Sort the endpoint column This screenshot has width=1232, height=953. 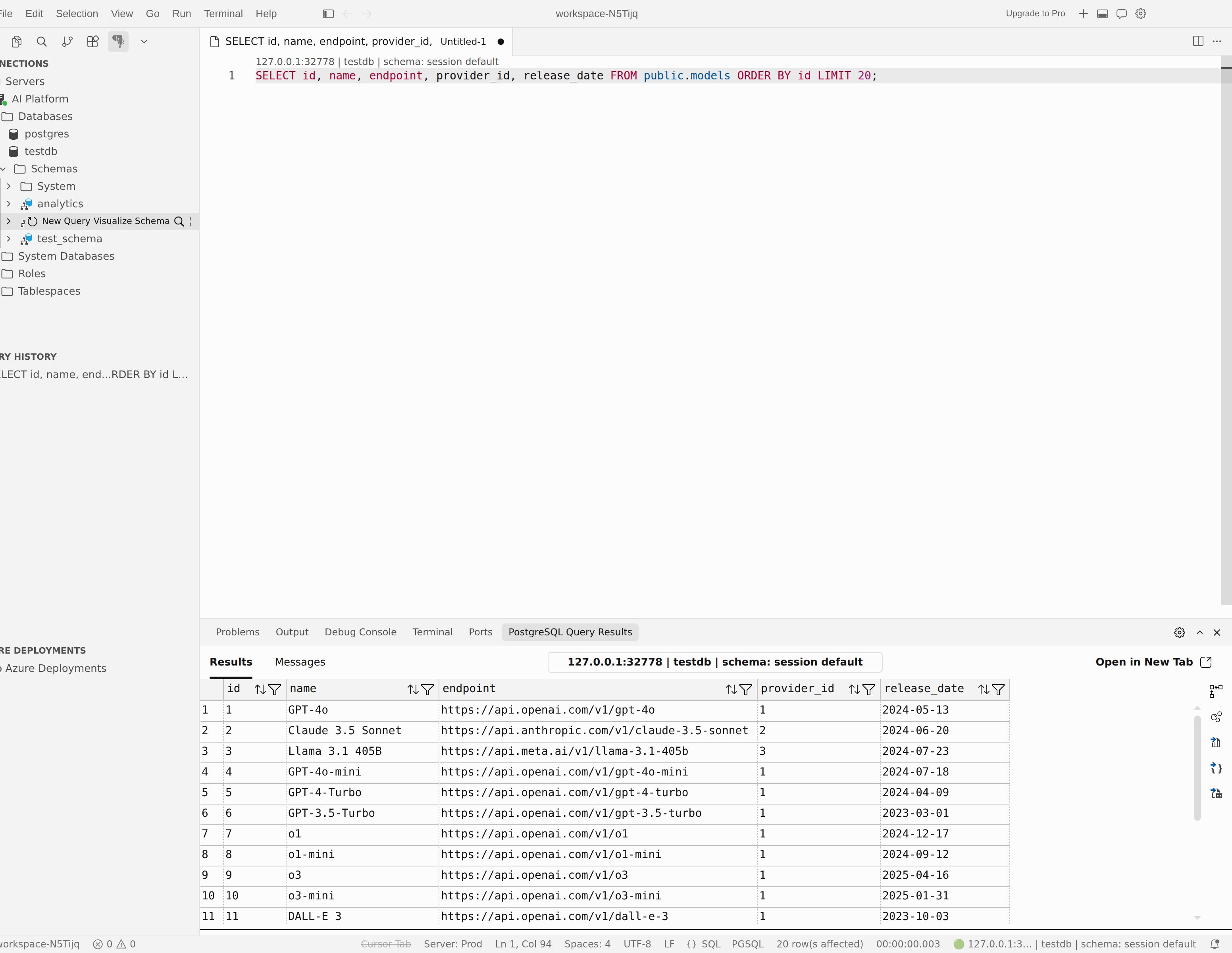click(x=731, y=689)
